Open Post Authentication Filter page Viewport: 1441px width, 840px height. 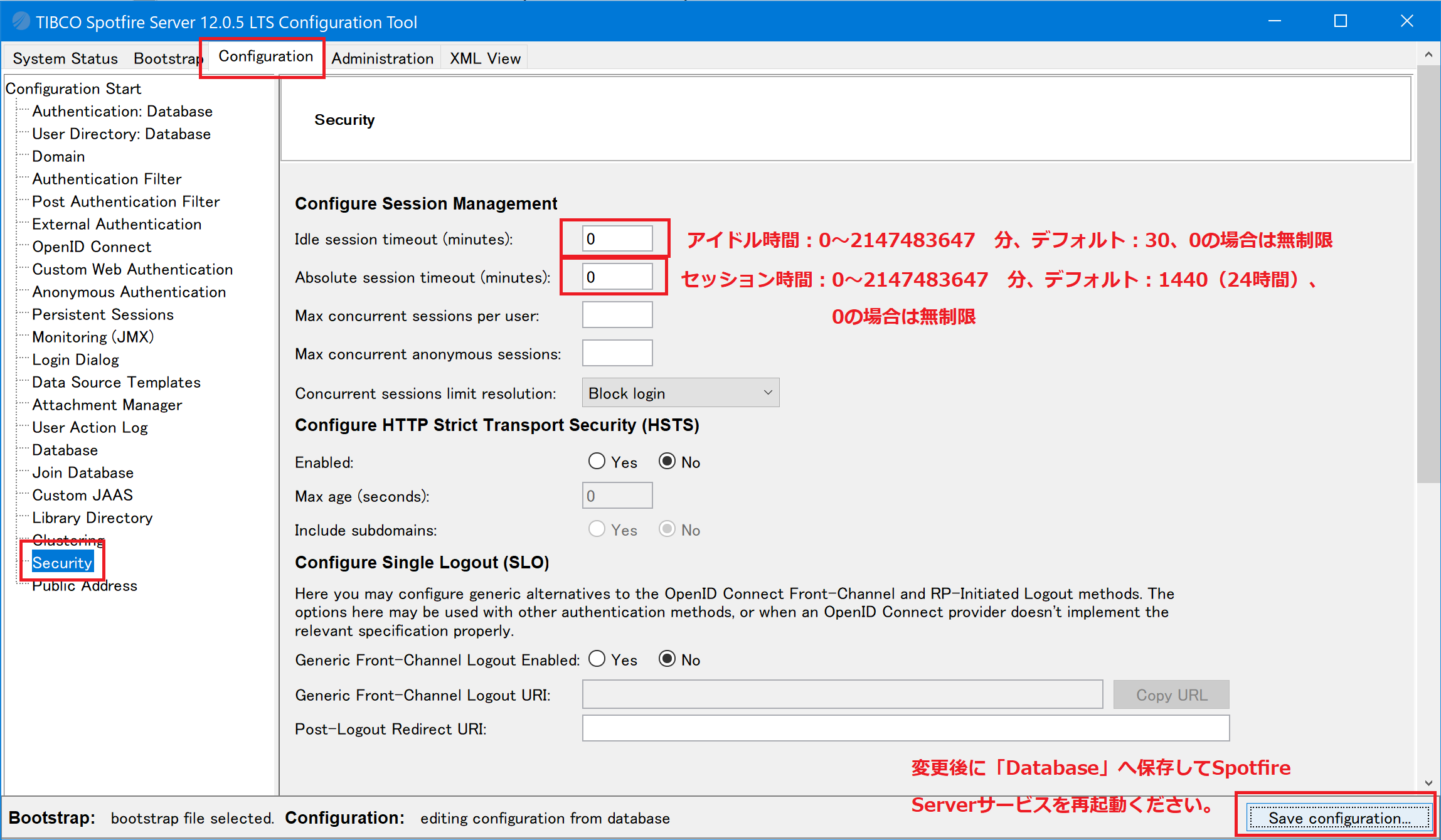[x=125, y=201]
